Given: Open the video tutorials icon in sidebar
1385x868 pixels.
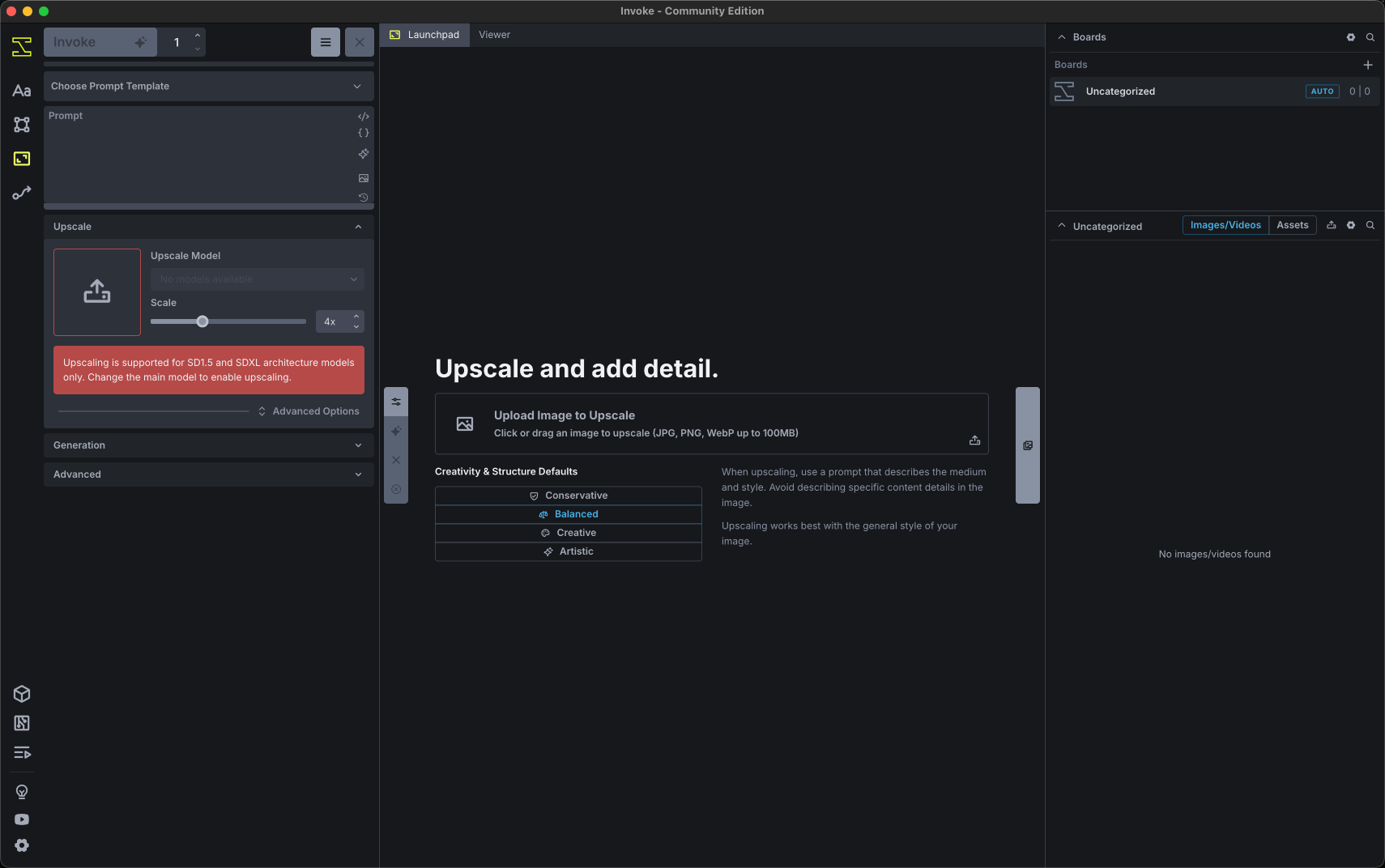Looking at the screenshot, I should (x=22, y=819).
